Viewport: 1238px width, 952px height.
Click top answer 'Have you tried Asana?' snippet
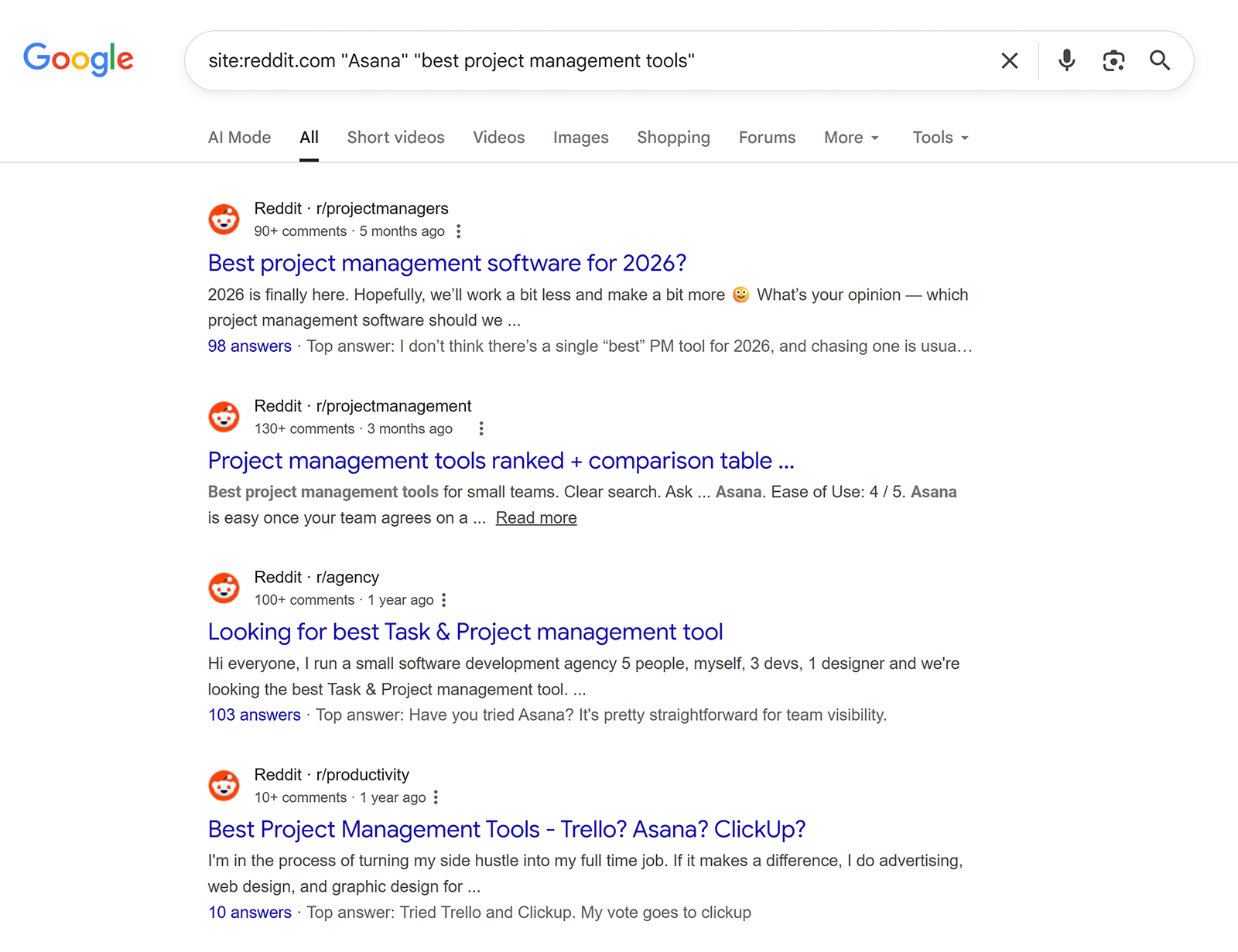tap(601, 715)
